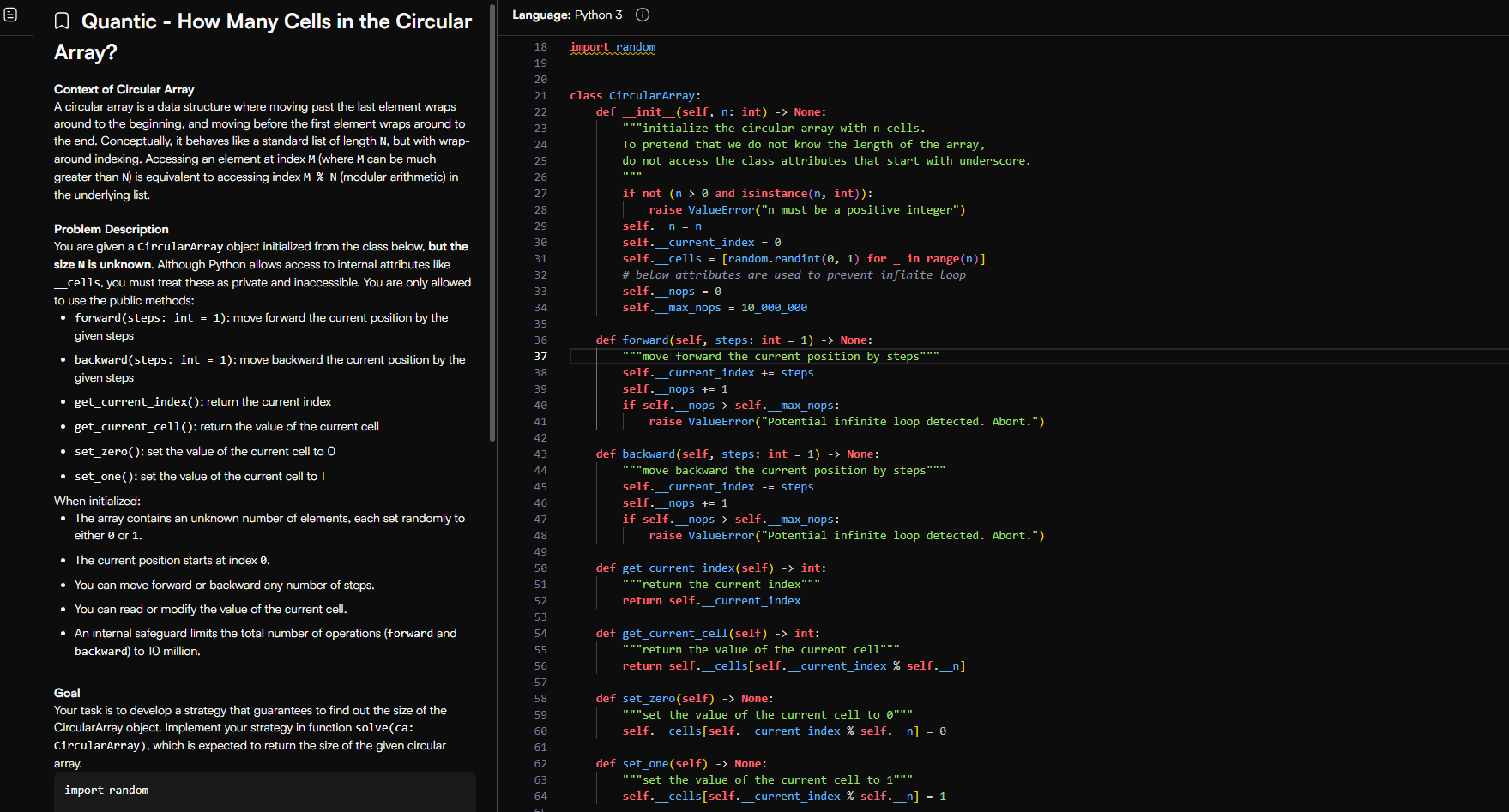Click line number 37 in the editor gutter
The height and width of the screenshot is (812, 1509).
coord(540,357)
